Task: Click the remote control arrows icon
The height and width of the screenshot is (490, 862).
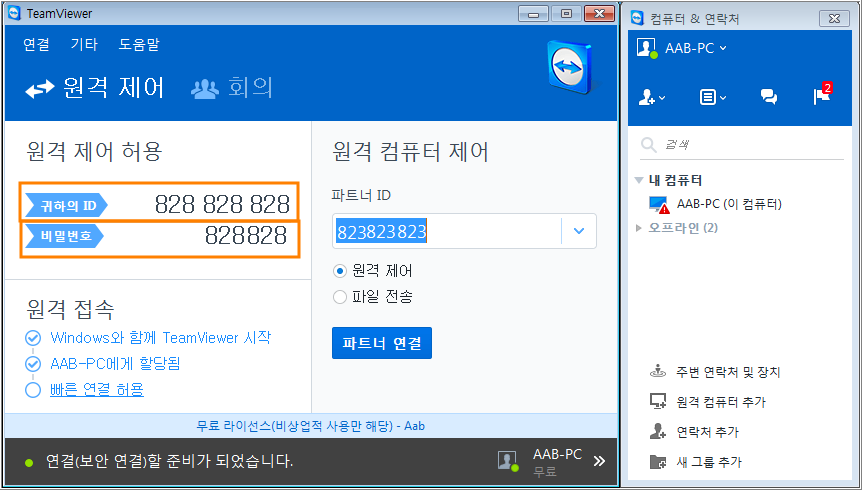Action: (40, 89)
